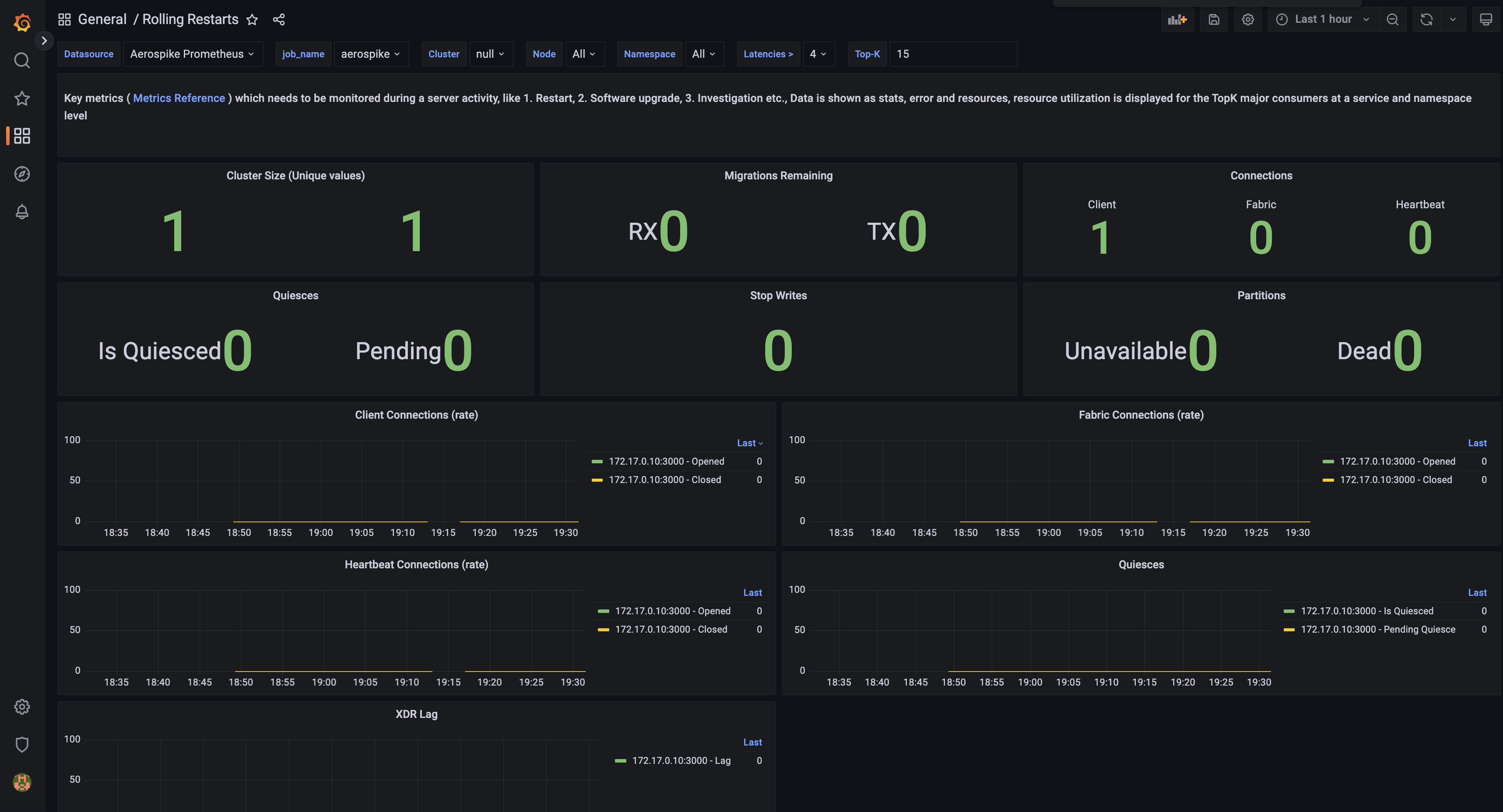Open dashboard settings gear icon
Screen dimensions: 1503x812
(1247, 20)
